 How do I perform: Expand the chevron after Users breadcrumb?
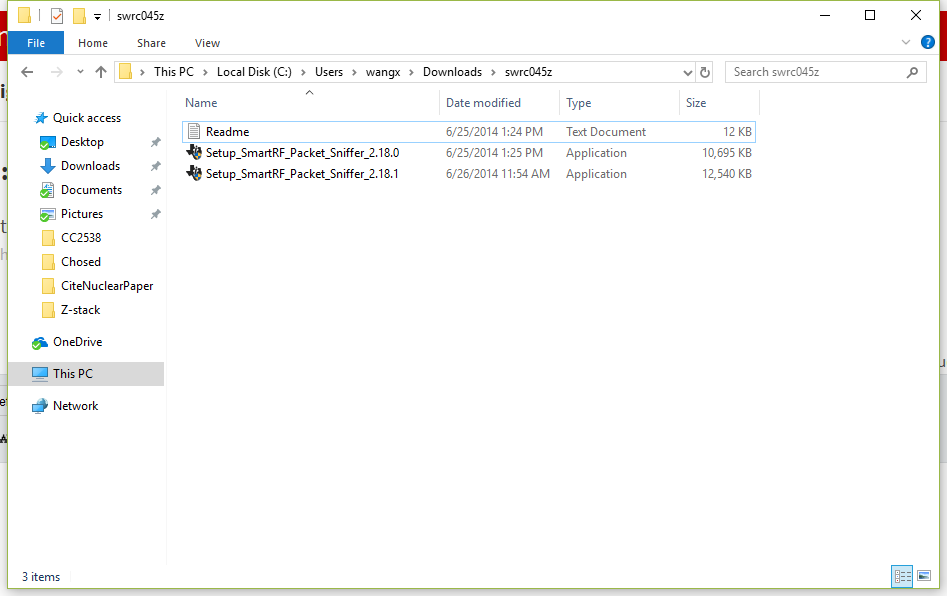point(355,72)
